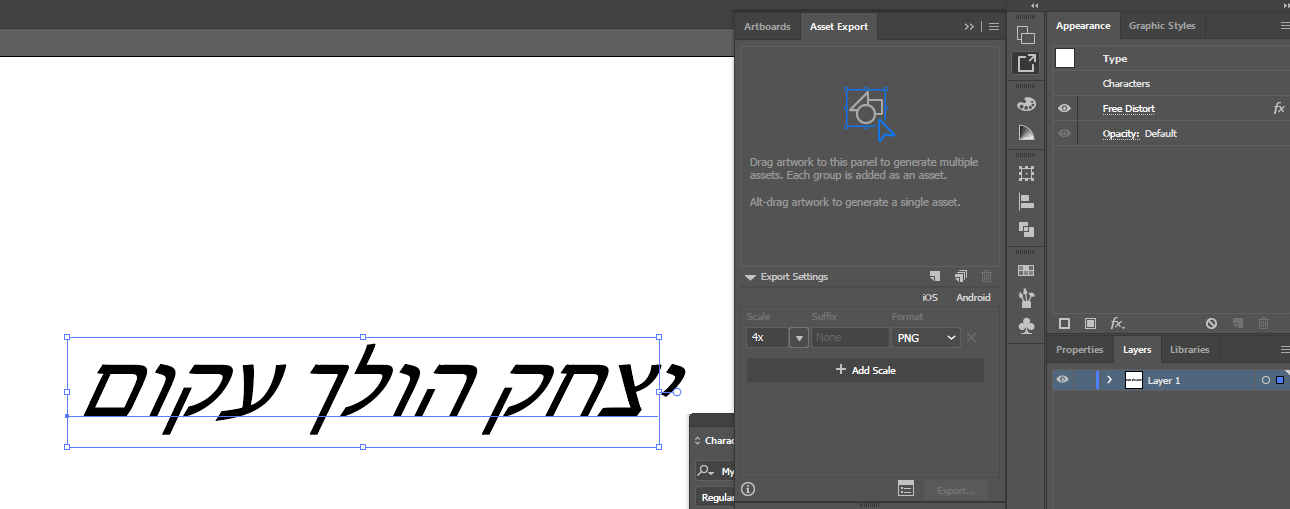Open Add New Effect fx menu

click(1118, 323)
